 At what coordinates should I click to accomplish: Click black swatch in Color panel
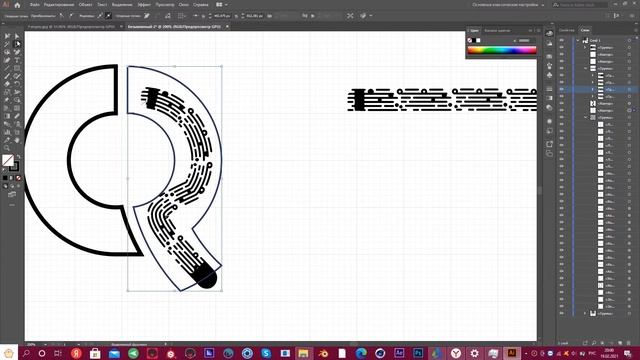point(474,40)
